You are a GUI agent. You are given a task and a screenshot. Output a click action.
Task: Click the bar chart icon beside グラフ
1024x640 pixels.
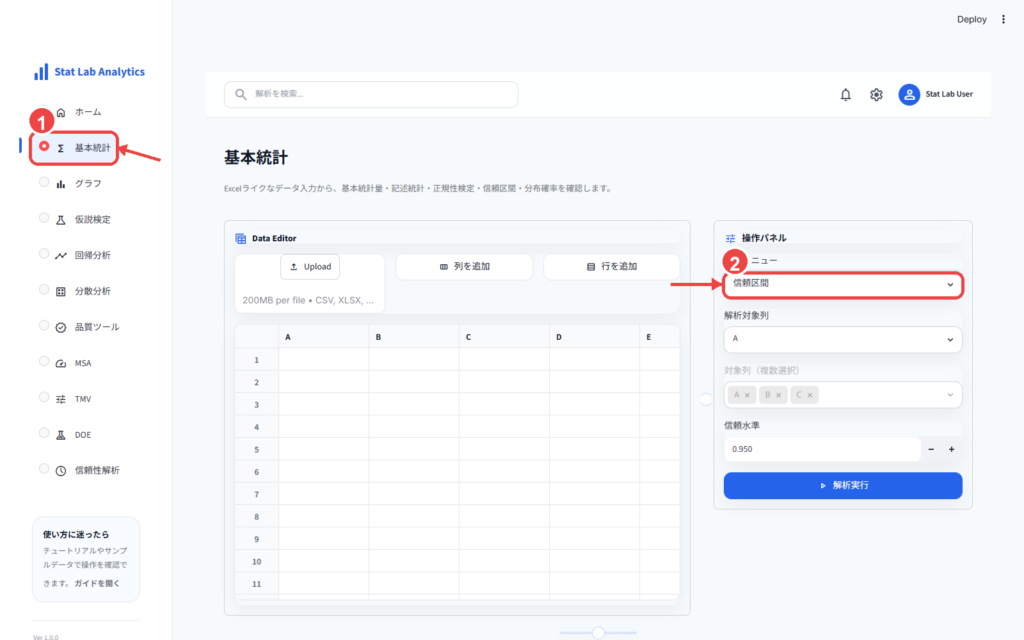(x=61, y=184)
